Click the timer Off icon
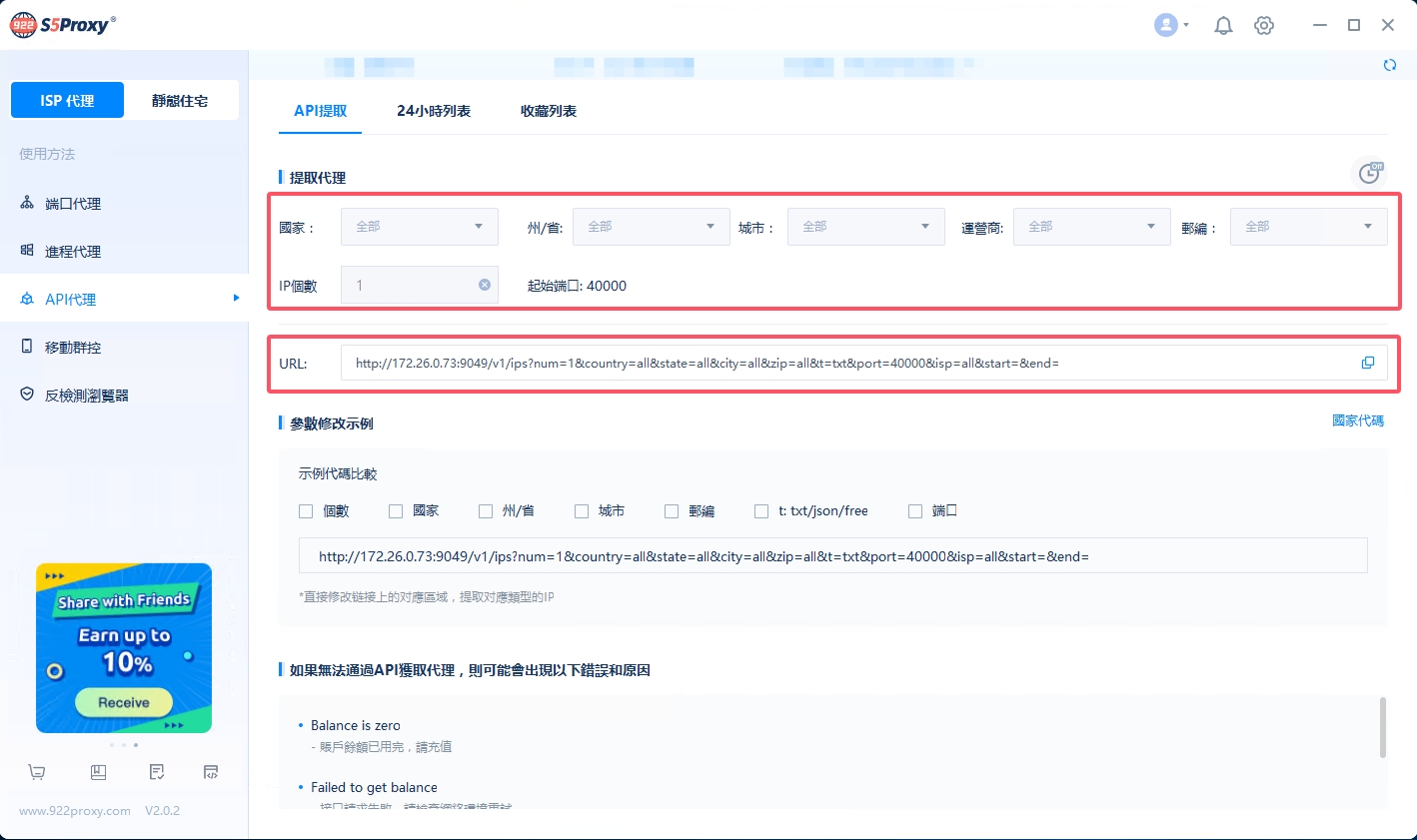1417x840 pixels. coord(1369,174)
